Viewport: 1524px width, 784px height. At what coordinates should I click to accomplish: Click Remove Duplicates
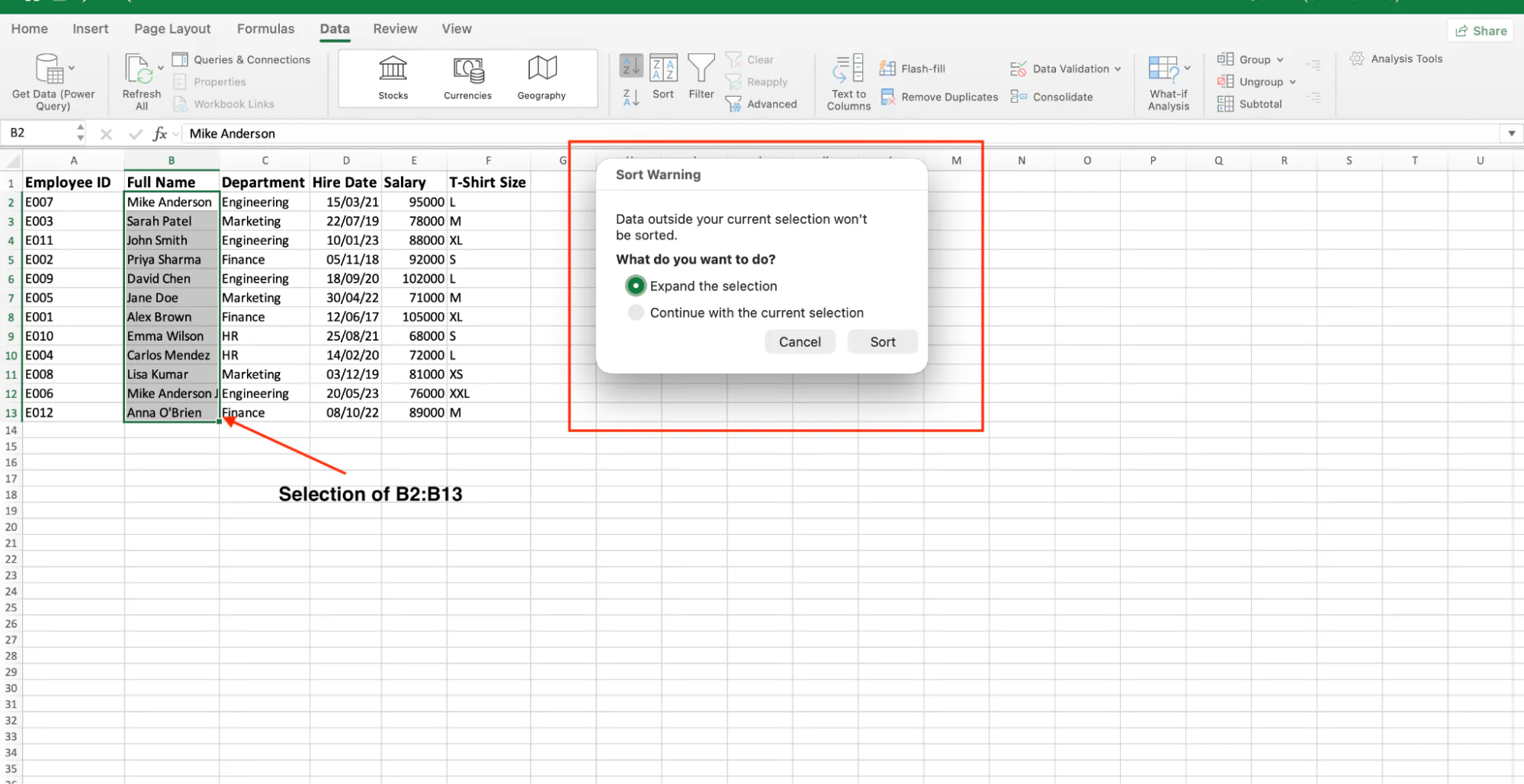pos(939,97)
